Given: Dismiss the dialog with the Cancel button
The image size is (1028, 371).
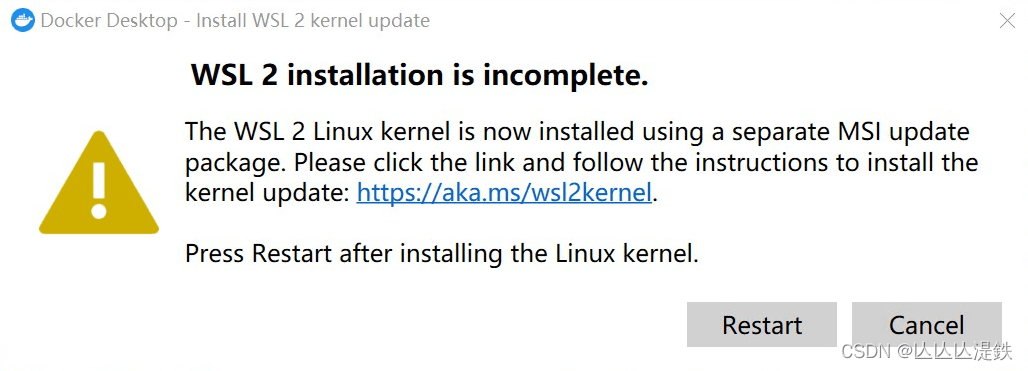Looking at the screenshot, I should point(926,324).
